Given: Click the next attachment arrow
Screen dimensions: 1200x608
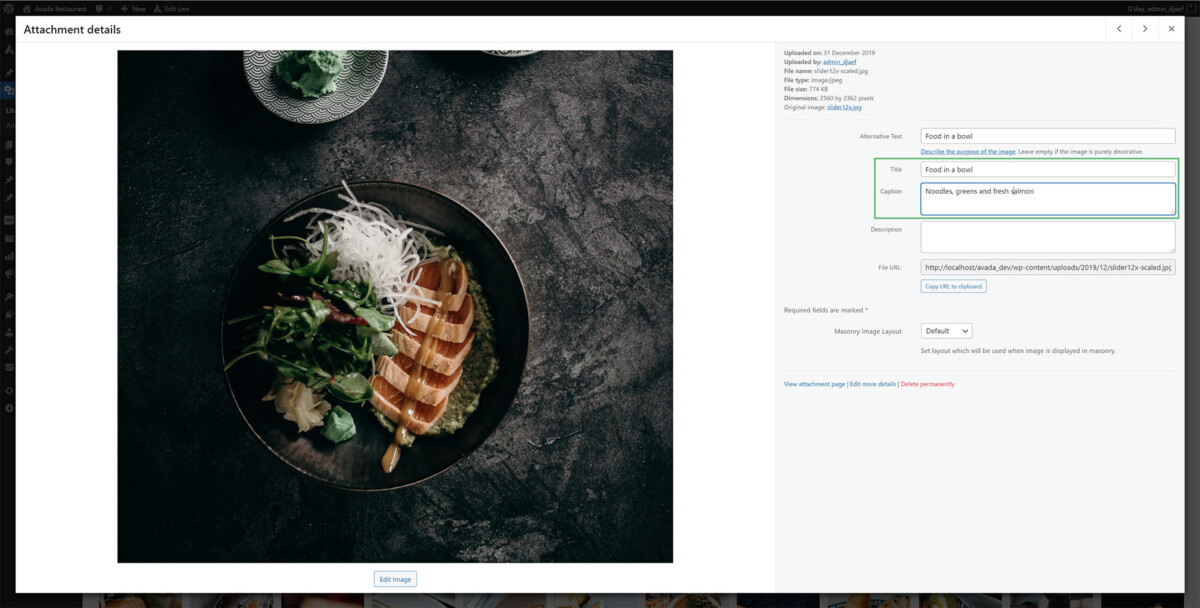Looking at the screenshot, I should click(x=1144, y=29).
